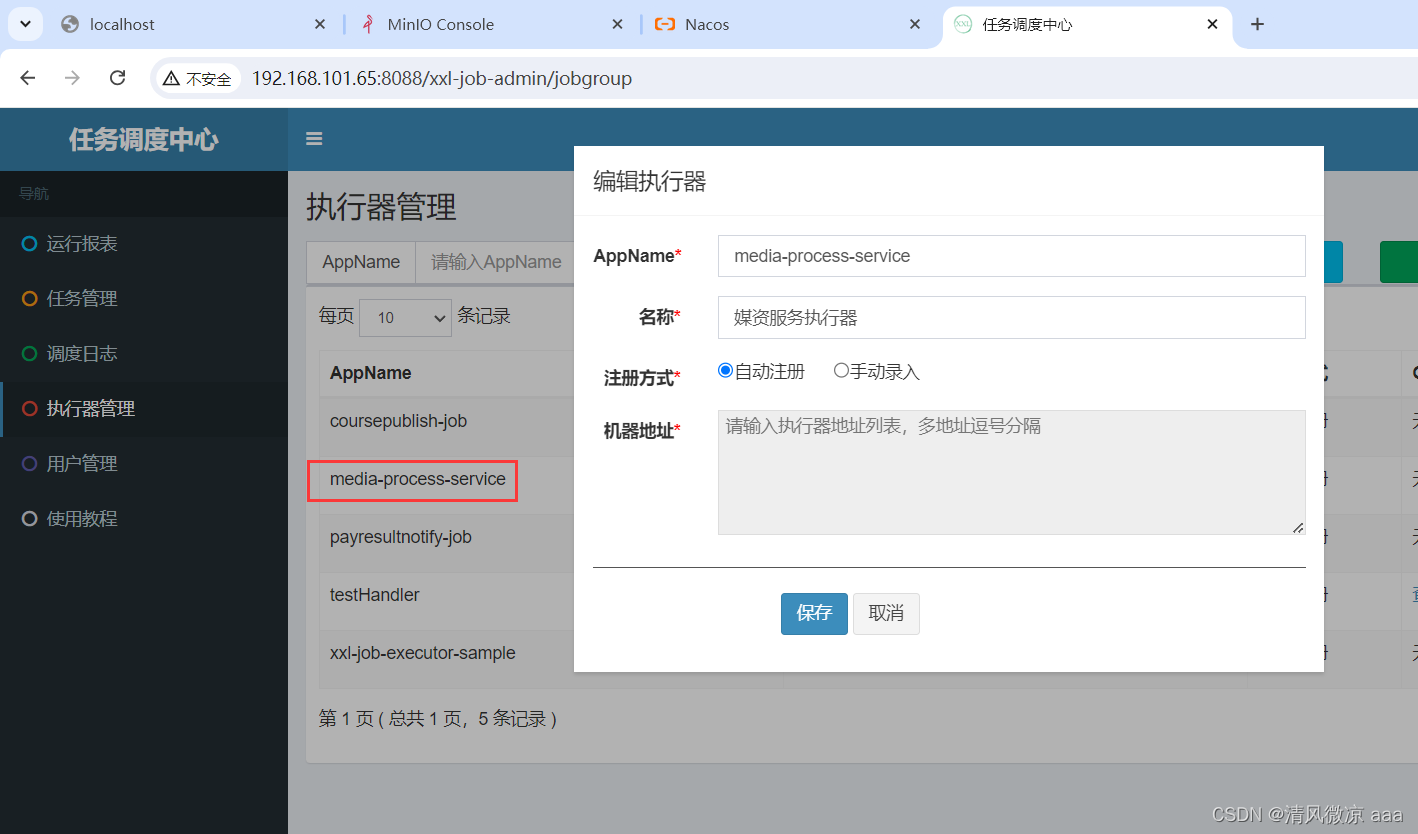Open 运行报表 in the sidebar
1418x834 pixels.
144,244
